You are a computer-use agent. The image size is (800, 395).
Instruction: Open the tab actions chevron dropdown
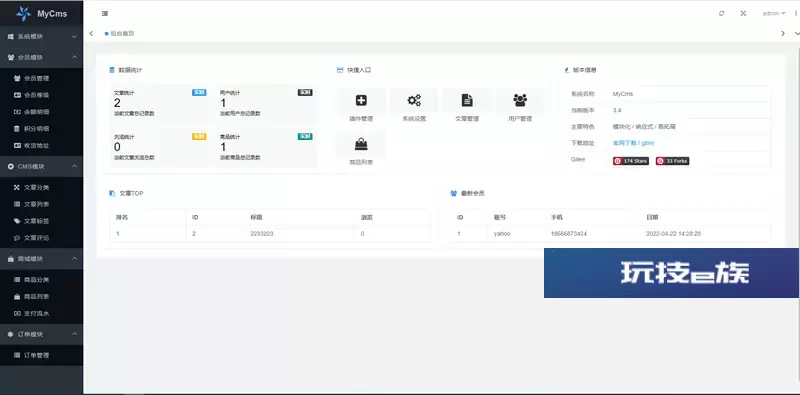(x=797, y=33)
